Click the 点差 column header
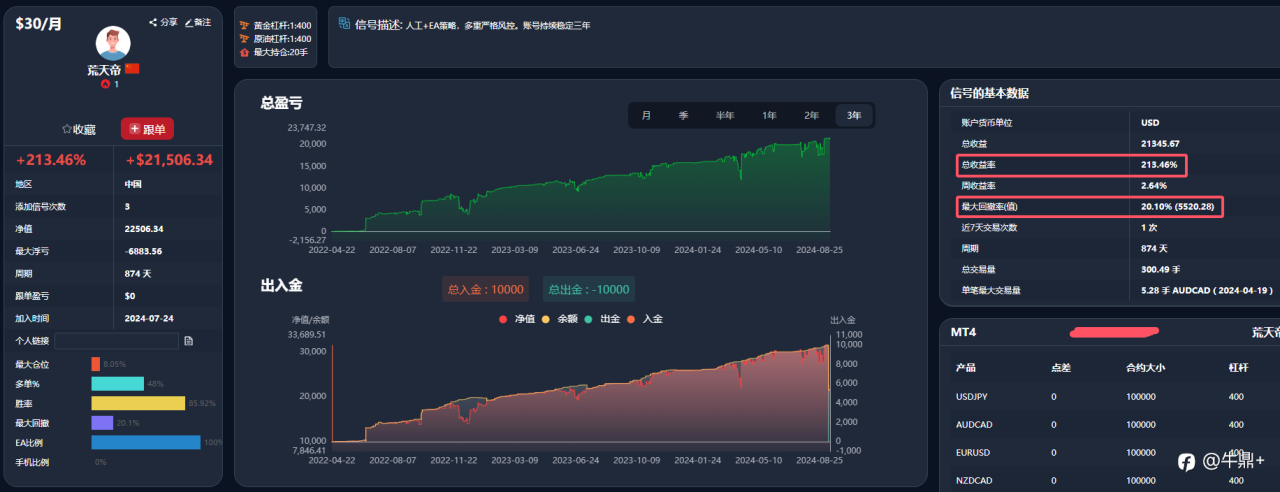1280x492 pixels. click(1061, 368)
